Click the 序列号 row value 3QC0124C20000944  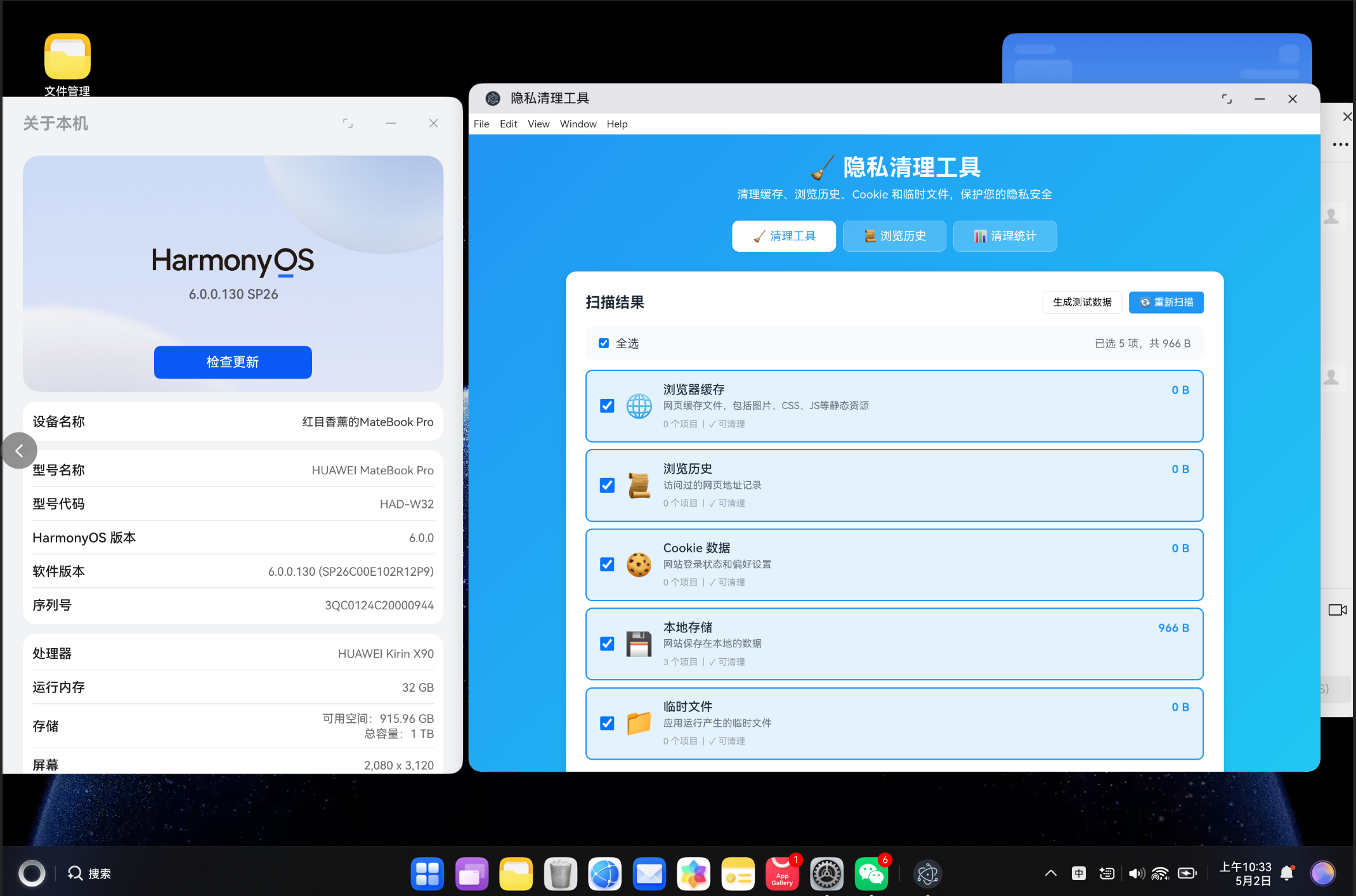coord(379,605)
